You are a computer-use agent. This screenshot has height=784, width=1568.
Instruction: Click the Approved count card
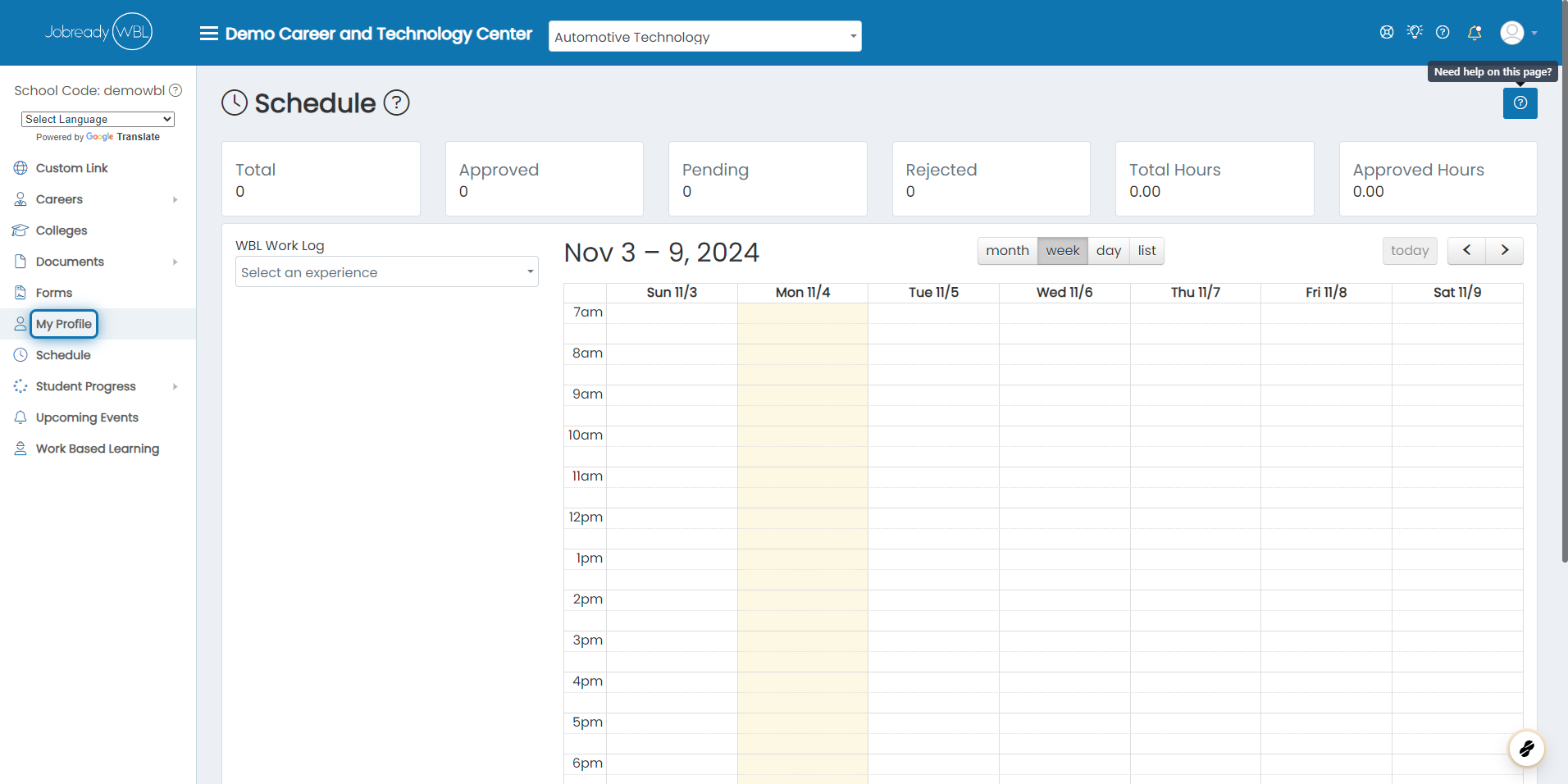pyautogui.click(x=545, y=179)
